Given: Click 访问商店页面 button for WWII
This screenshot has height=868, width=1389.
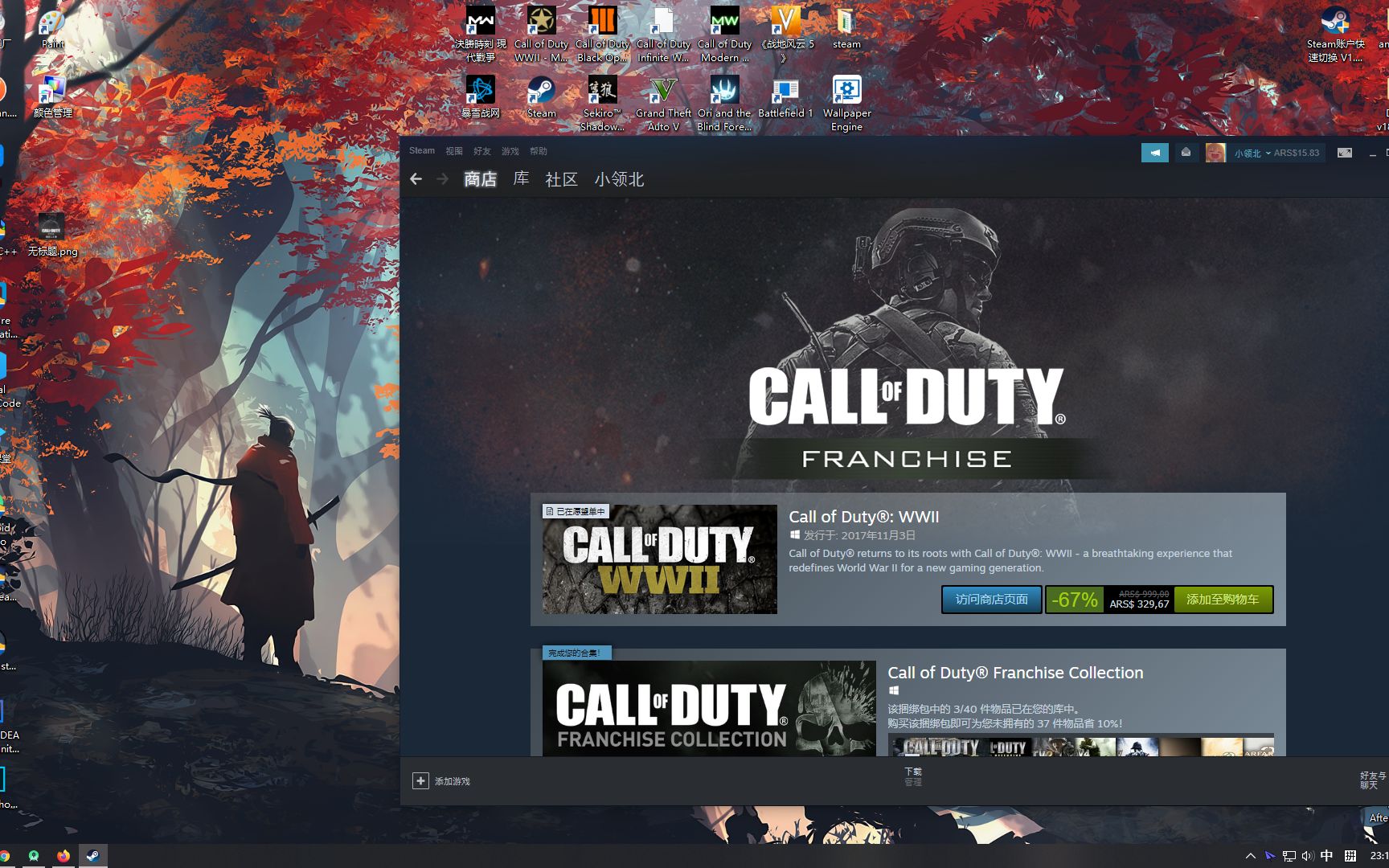Looking at the screenshot, I should [x=991, y=600].
